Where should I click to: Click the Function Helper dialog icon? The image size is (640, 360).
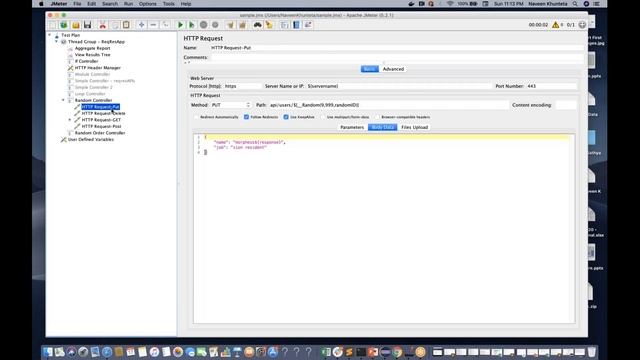[x=284, y=25]
